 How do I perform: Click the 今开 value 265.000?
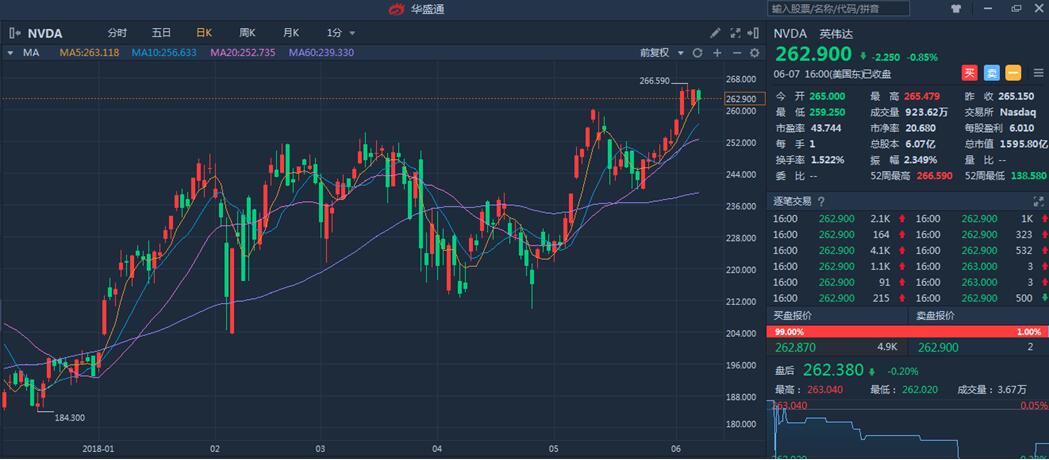(827, 96)
